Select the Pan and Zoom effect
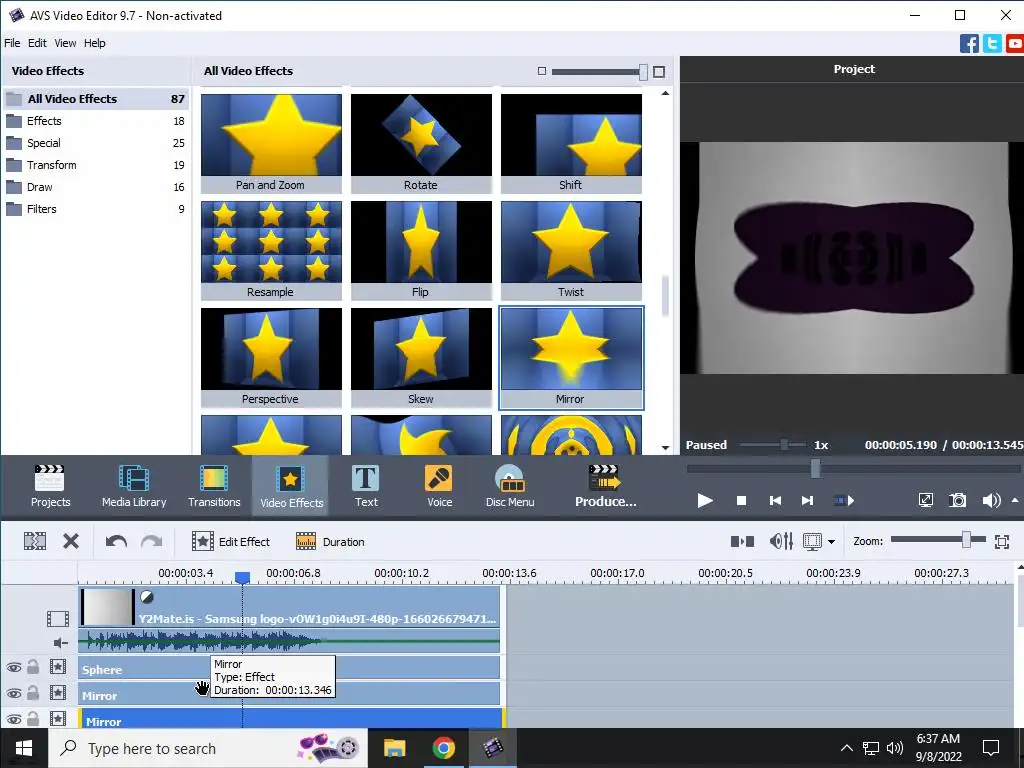This screenshot has height=768, width=1024. (x=271, y=143)
